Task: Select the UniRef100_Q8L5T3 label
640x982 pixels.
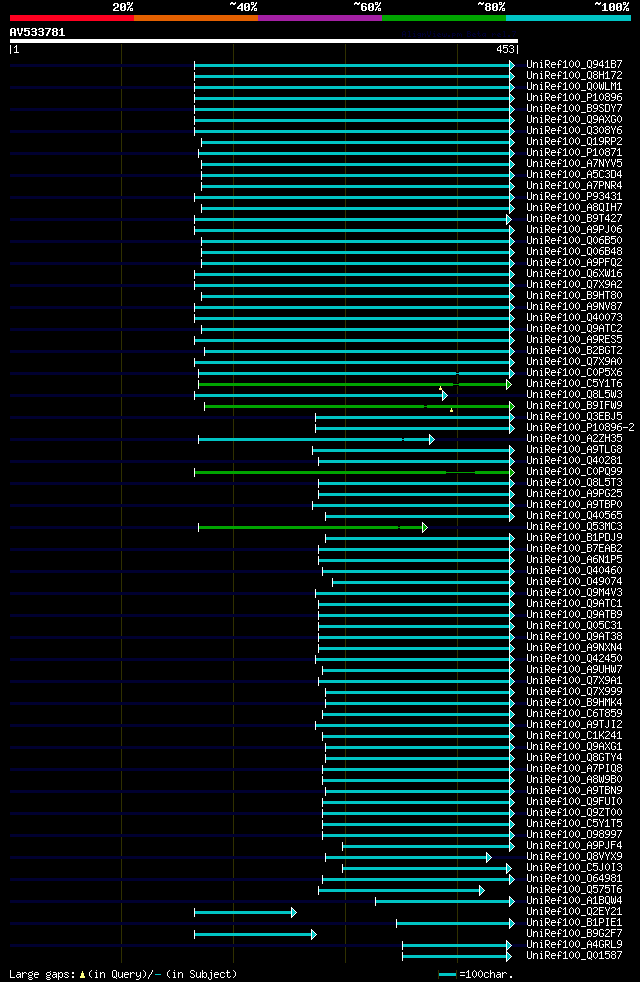Action: coord(574,483)
